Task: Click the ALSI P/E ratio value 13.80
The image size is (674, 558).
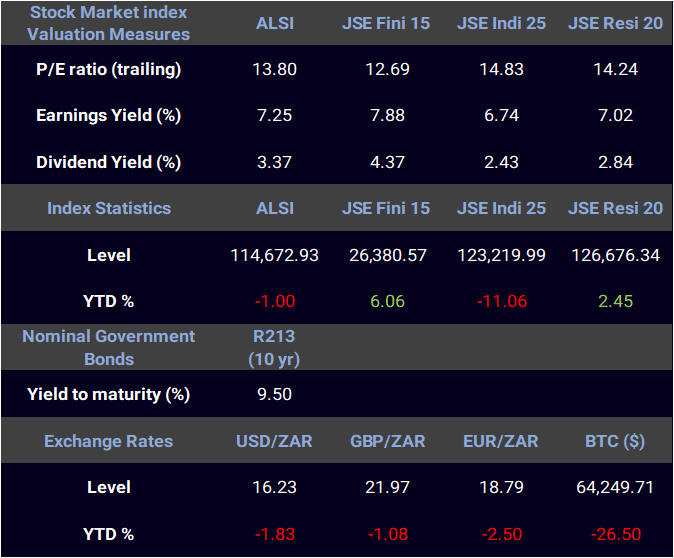Action: (x=274, y=69)
